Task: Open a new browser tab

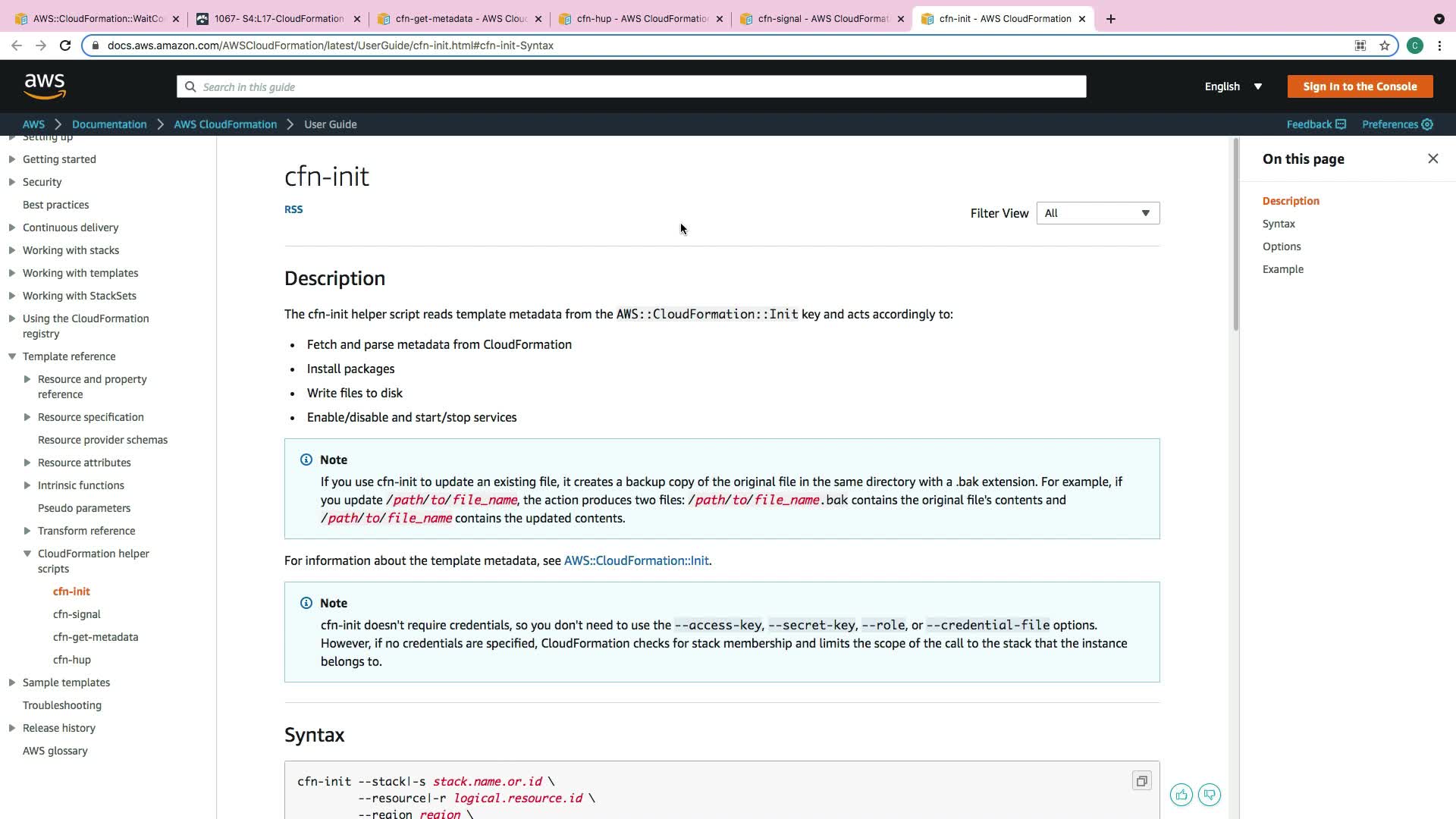Action: [1111, 19]
